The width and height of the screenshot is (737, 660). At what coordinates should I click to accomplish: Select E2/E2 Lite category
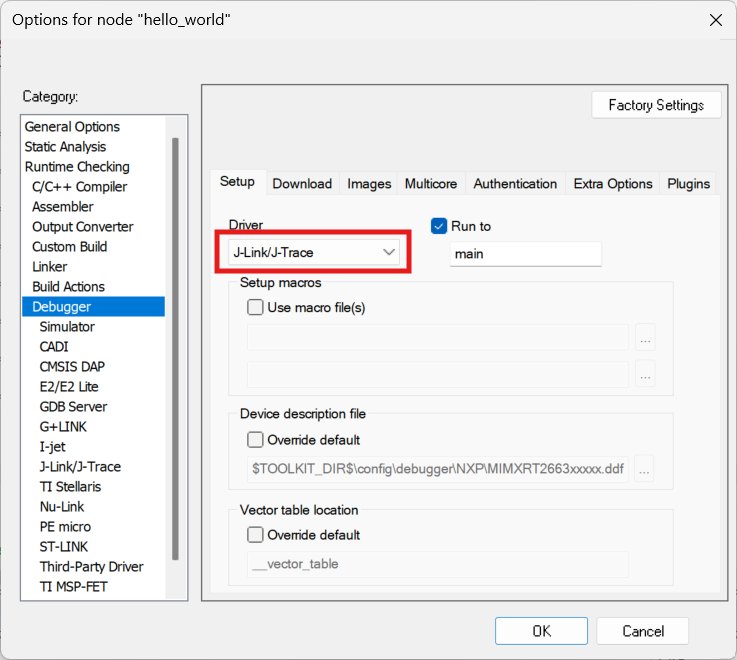pyautogui.click(x=69, y=386)
